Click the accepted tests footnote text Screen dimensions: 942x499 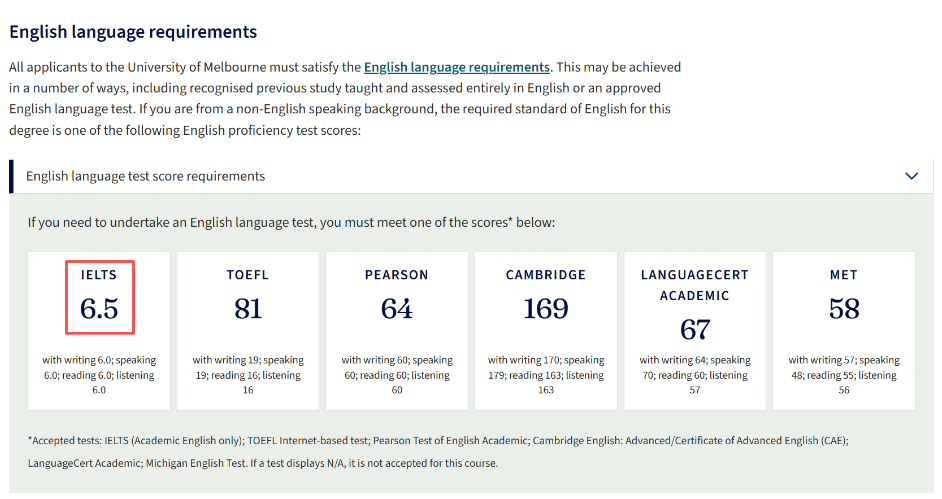[x=438, y=452]
